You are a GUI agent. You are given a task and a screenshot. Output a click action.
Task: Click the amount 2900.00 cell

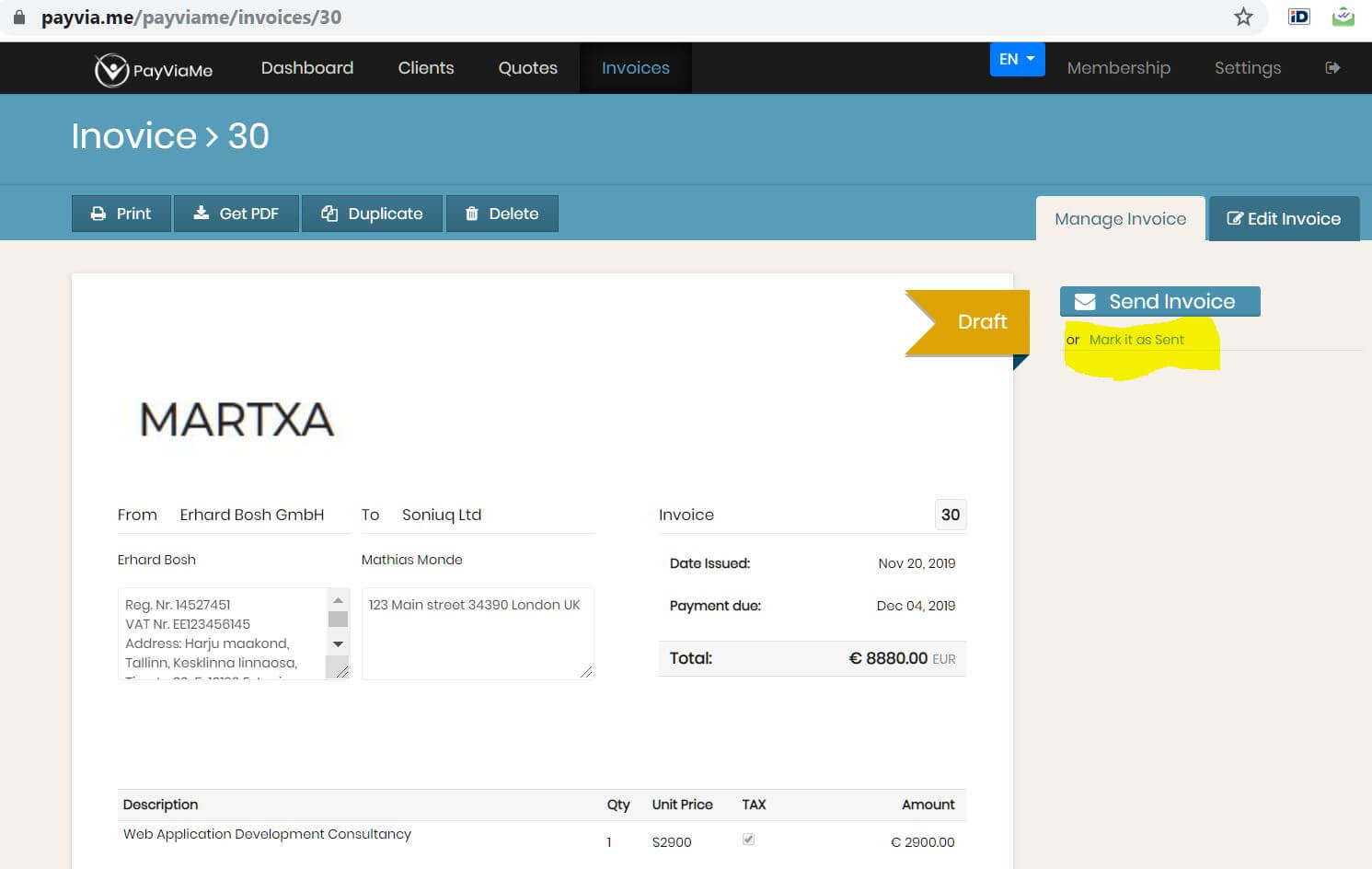pyautogui.click(x=923, y=842)
